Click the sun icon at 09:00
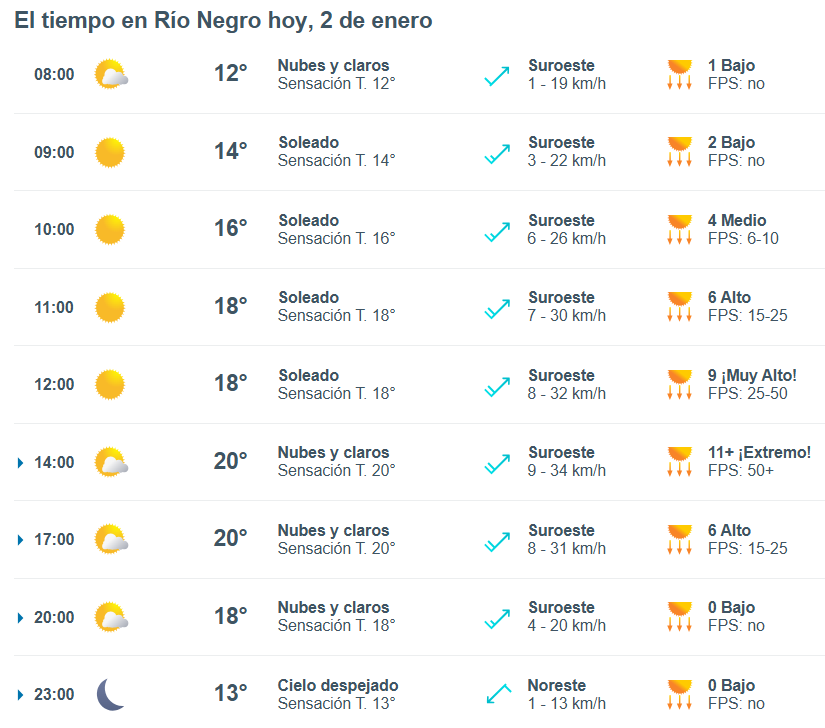 [110, 152]
